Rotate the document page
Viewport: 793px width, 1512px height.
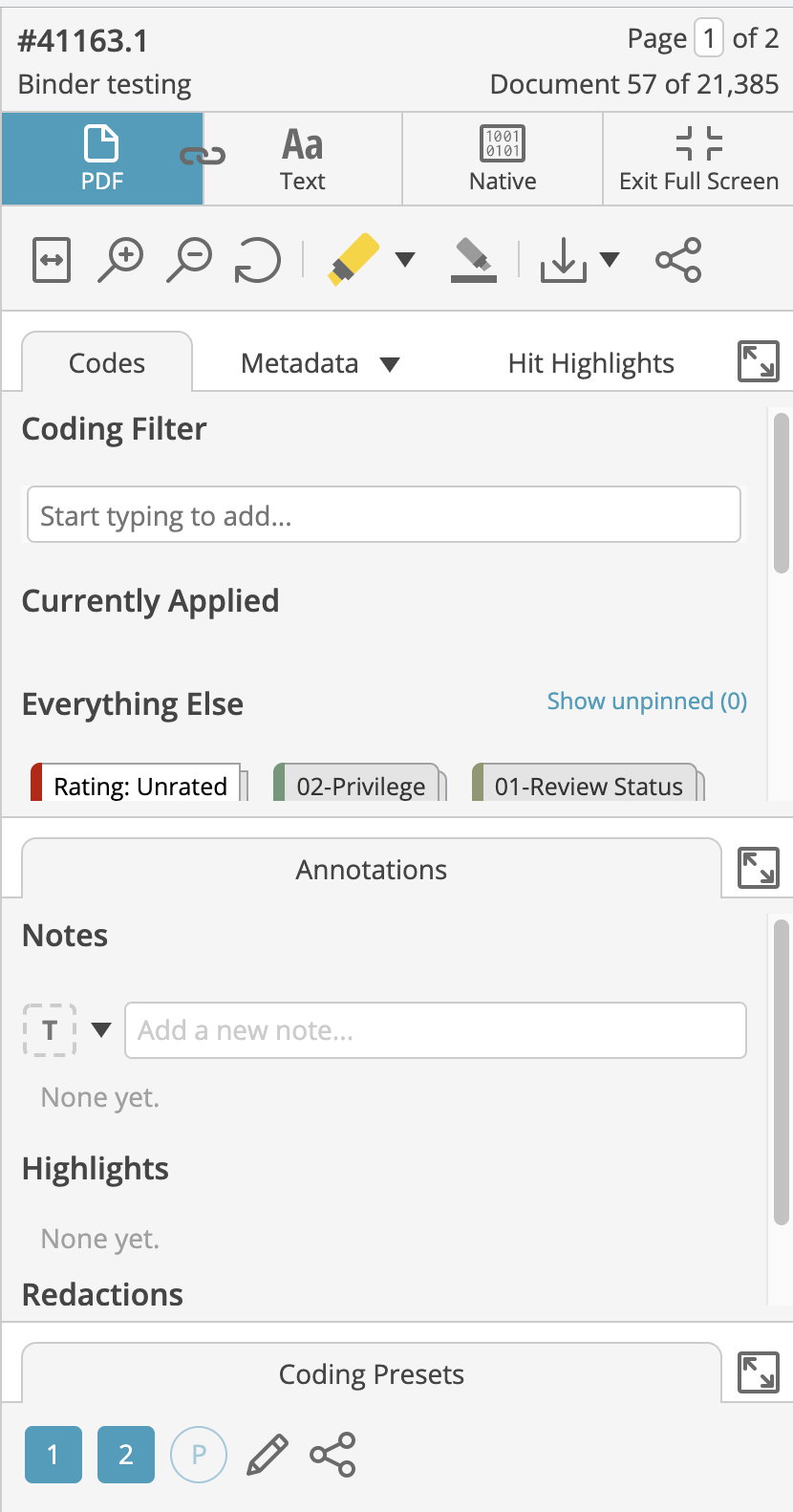[258, 260]
